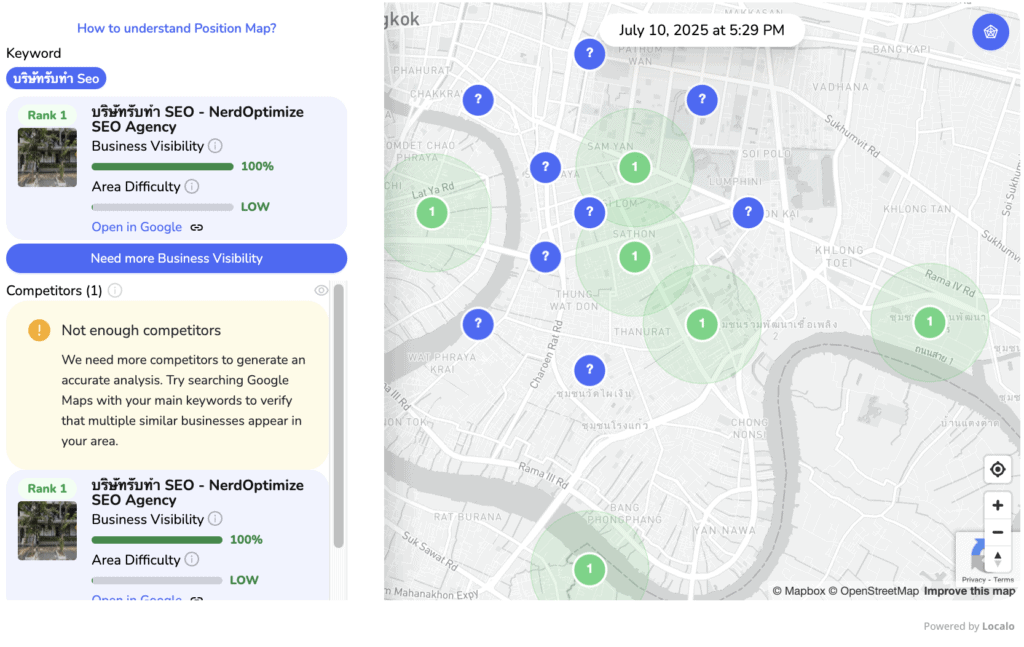This screenshot has width=1024, height=647.
Task: Show Area Difficulty info in the keyword result card
Action: pos(191,187)
